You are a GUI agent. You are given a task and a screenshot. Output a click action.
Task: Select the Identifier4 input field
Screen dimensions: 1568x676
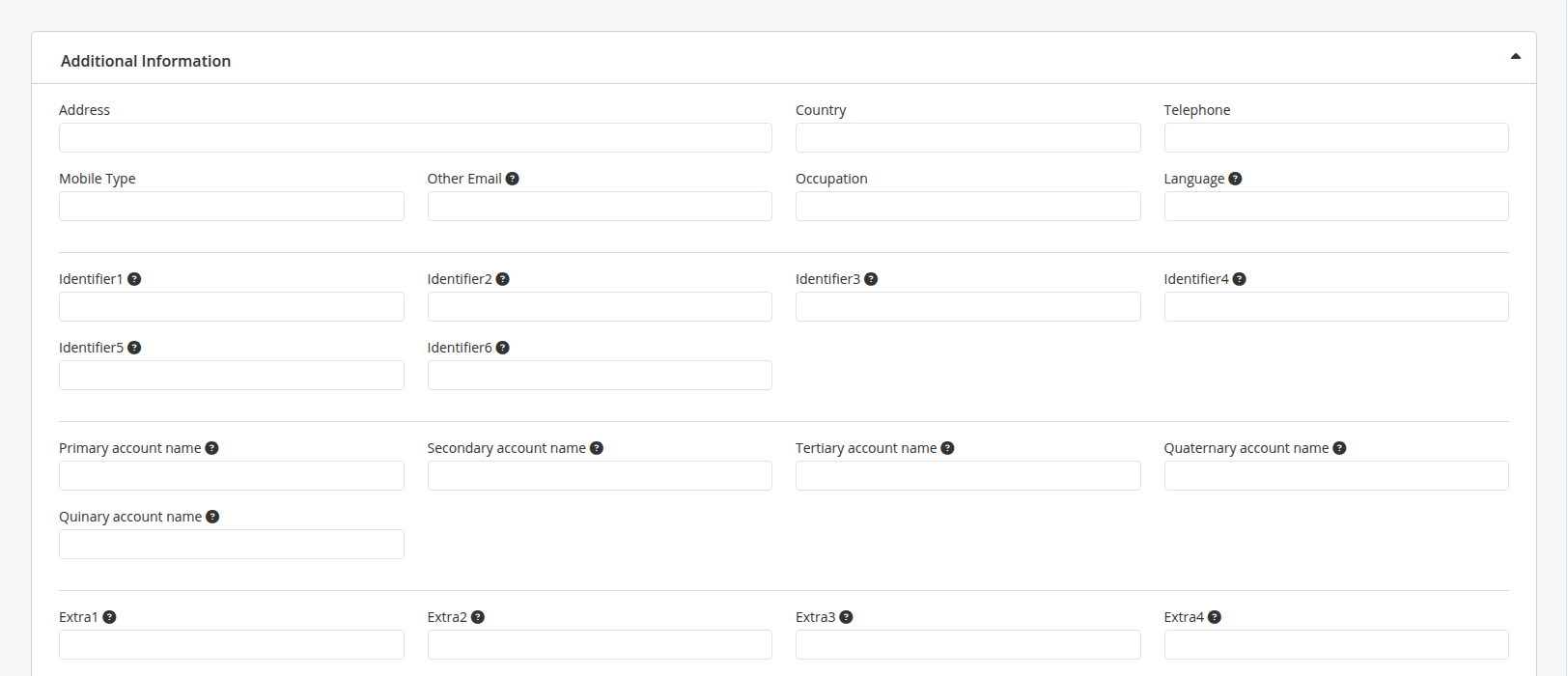coord(1336,307)
